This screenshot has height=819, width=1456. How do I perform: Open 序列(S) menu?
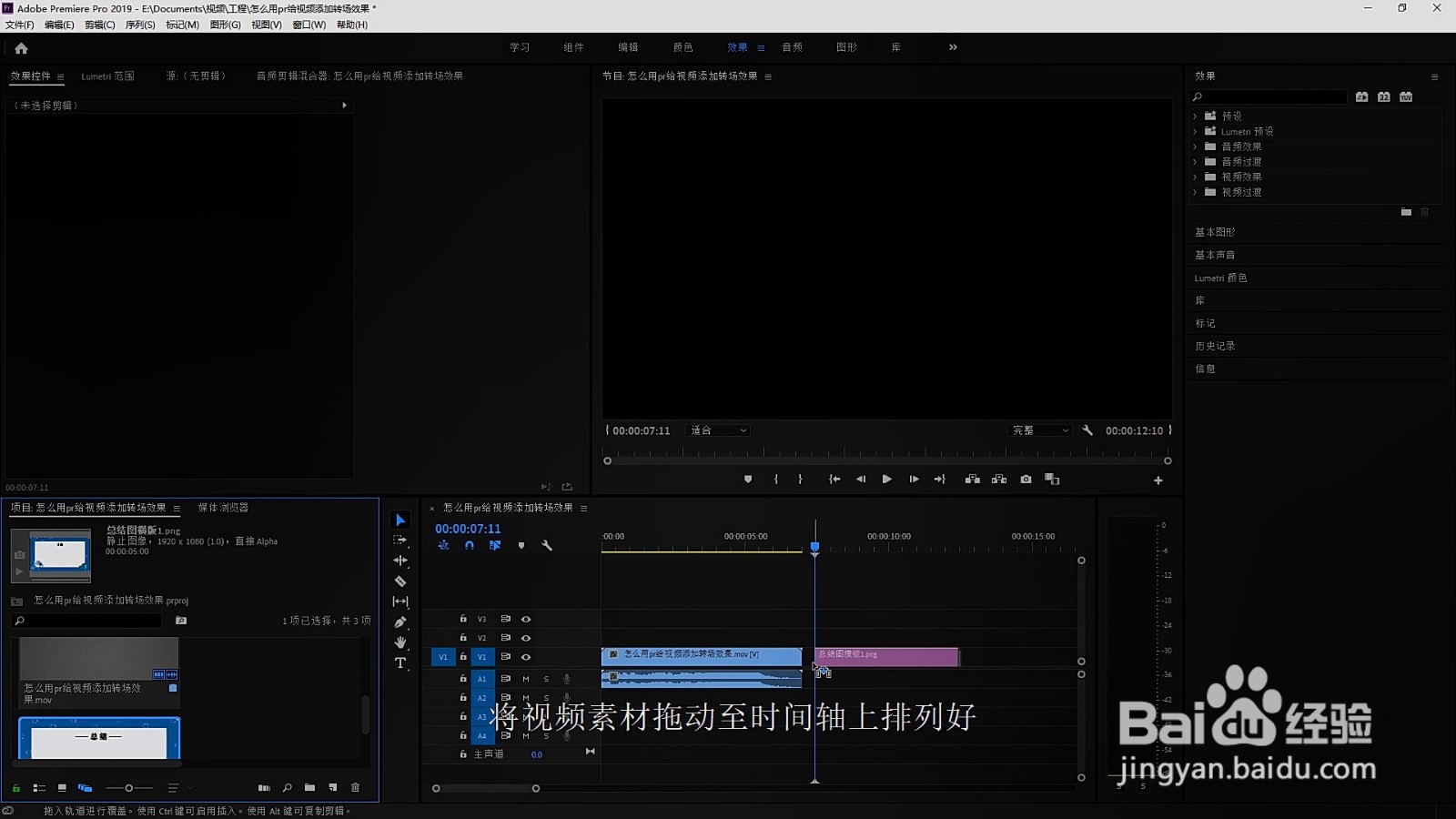click(140, 25)
